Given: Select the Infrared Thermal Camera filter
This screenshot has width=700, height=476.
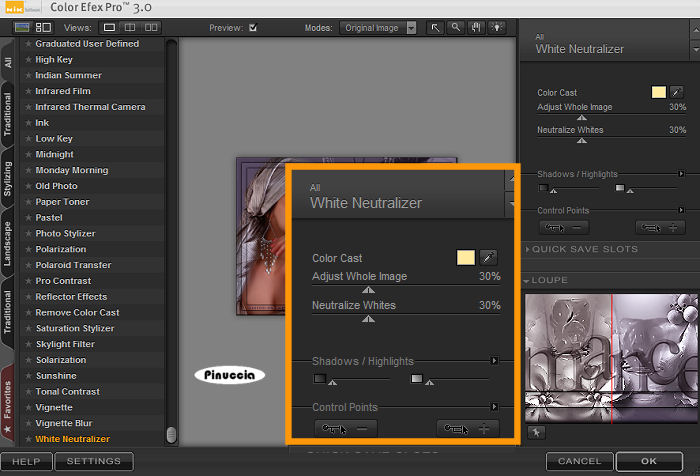Looking at the screenshot, I should pyautogui.click(x=90, y=107).
